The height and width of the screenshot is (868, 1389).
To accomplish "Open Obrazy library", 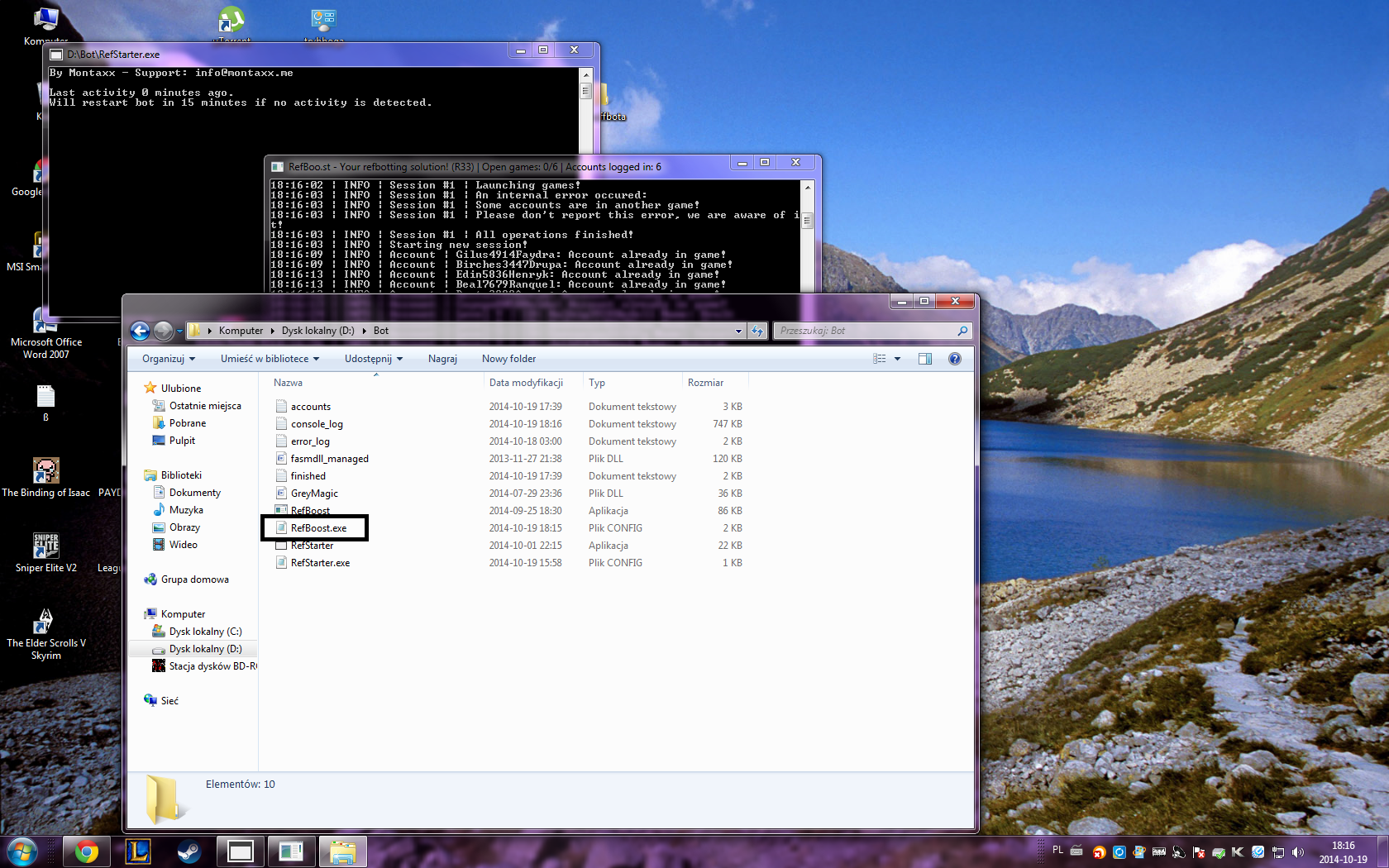I will [x=184, y=527].
